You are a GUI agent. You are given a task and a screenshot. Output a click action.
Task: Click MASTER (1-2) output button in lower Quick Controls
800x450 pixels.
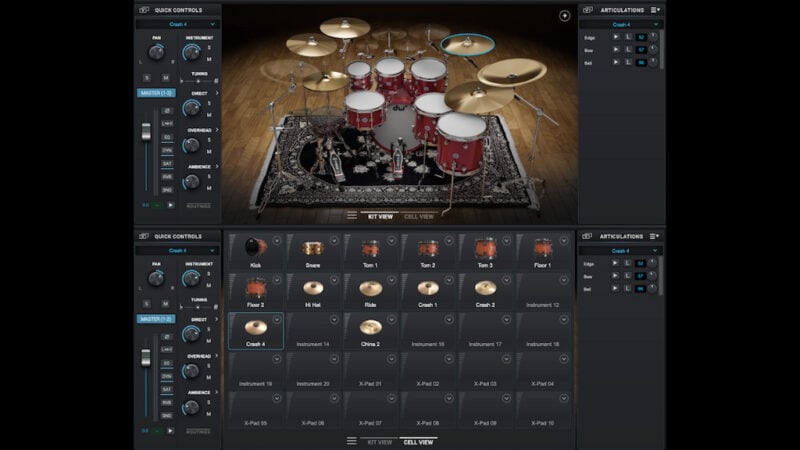pos(156,319)
